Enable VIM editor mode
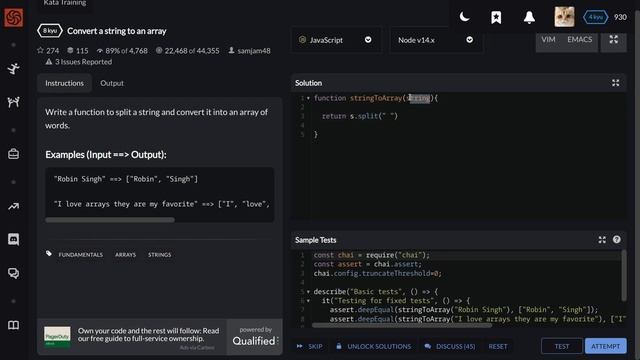The width and height of the screenshot is (640, 360). 548,40
